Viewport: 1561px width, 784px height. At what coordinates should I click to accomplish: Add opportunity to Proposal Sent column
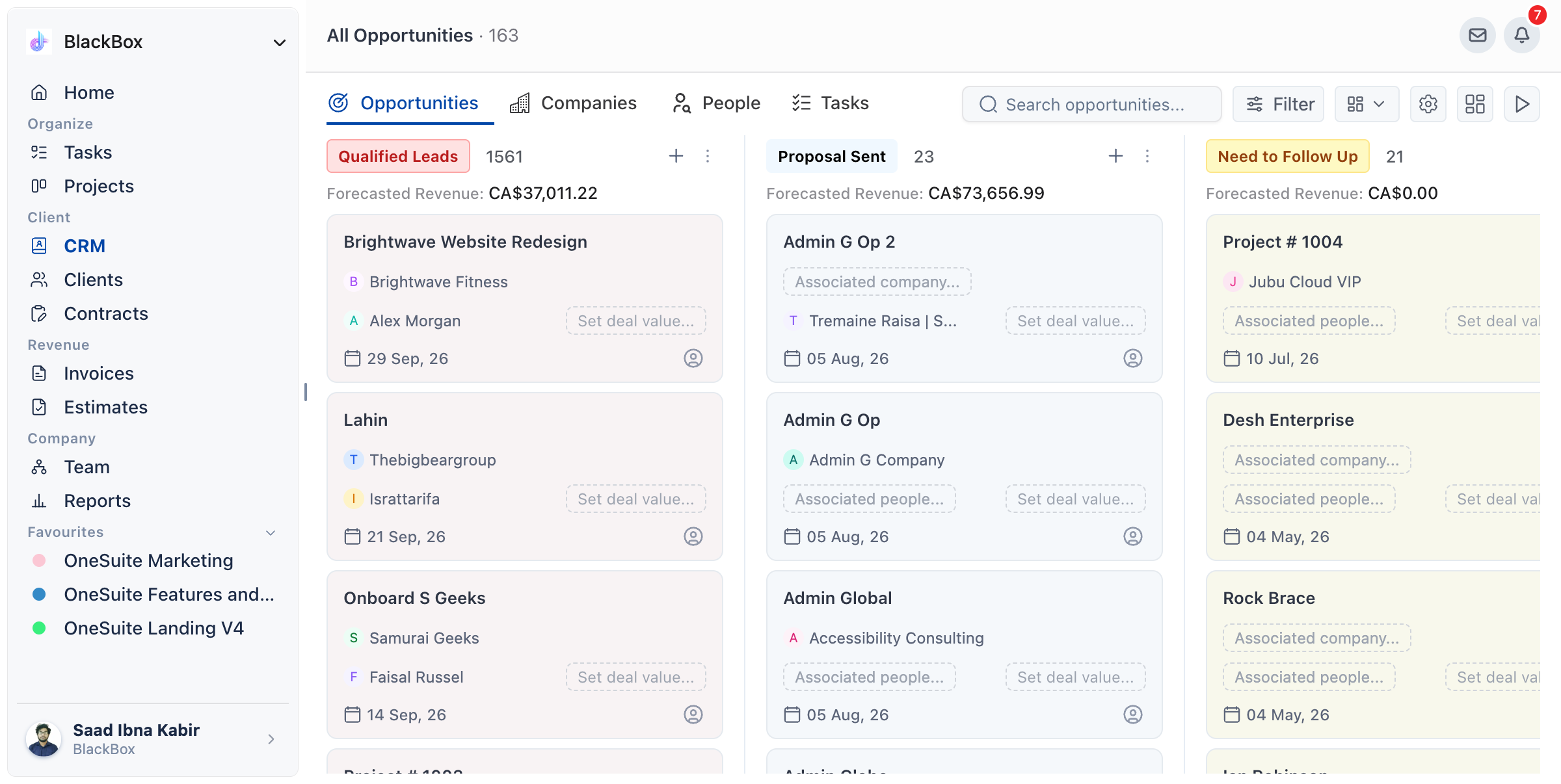[x=1115, y=156]
